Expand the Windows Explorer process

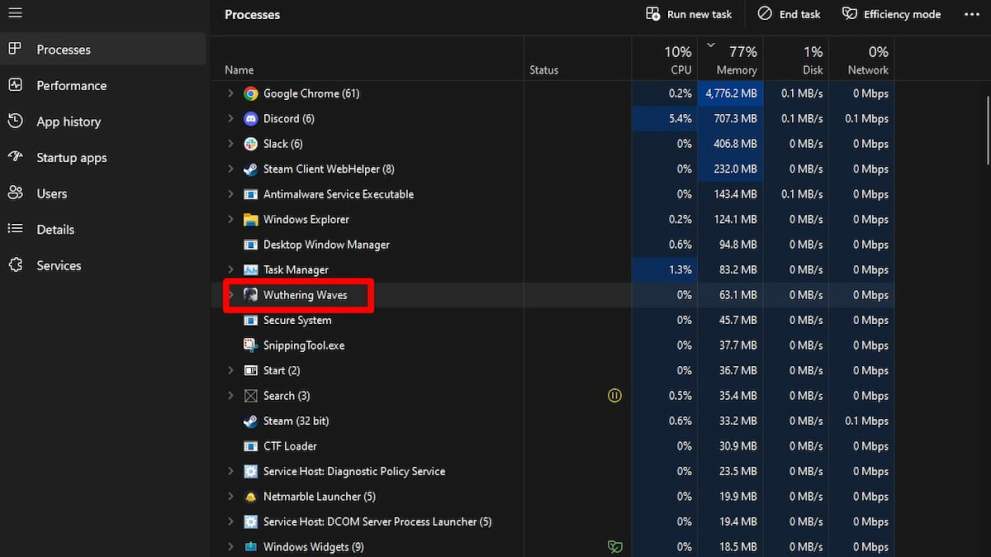[x=231, y=219]
